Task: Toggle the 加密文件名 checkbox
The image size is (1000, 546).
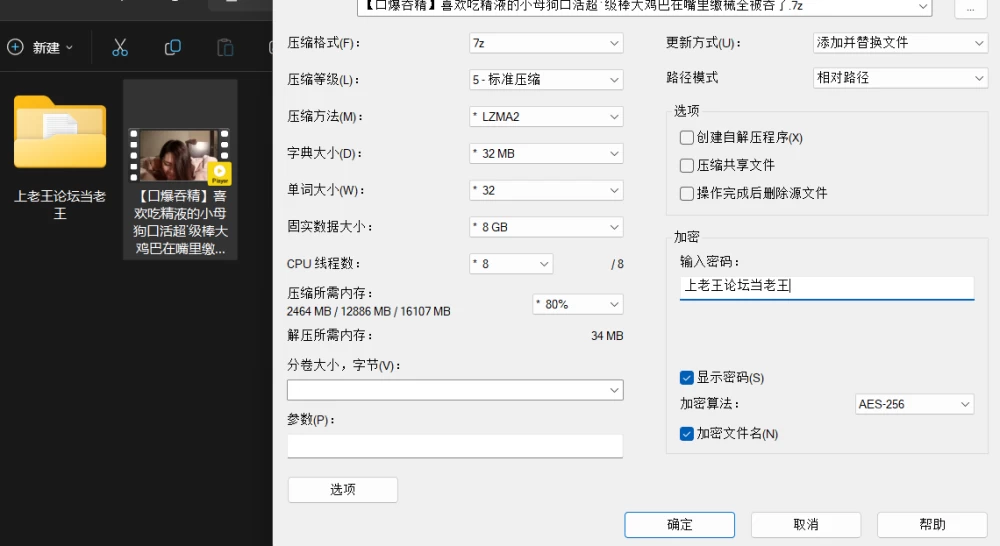Action: 686,434
